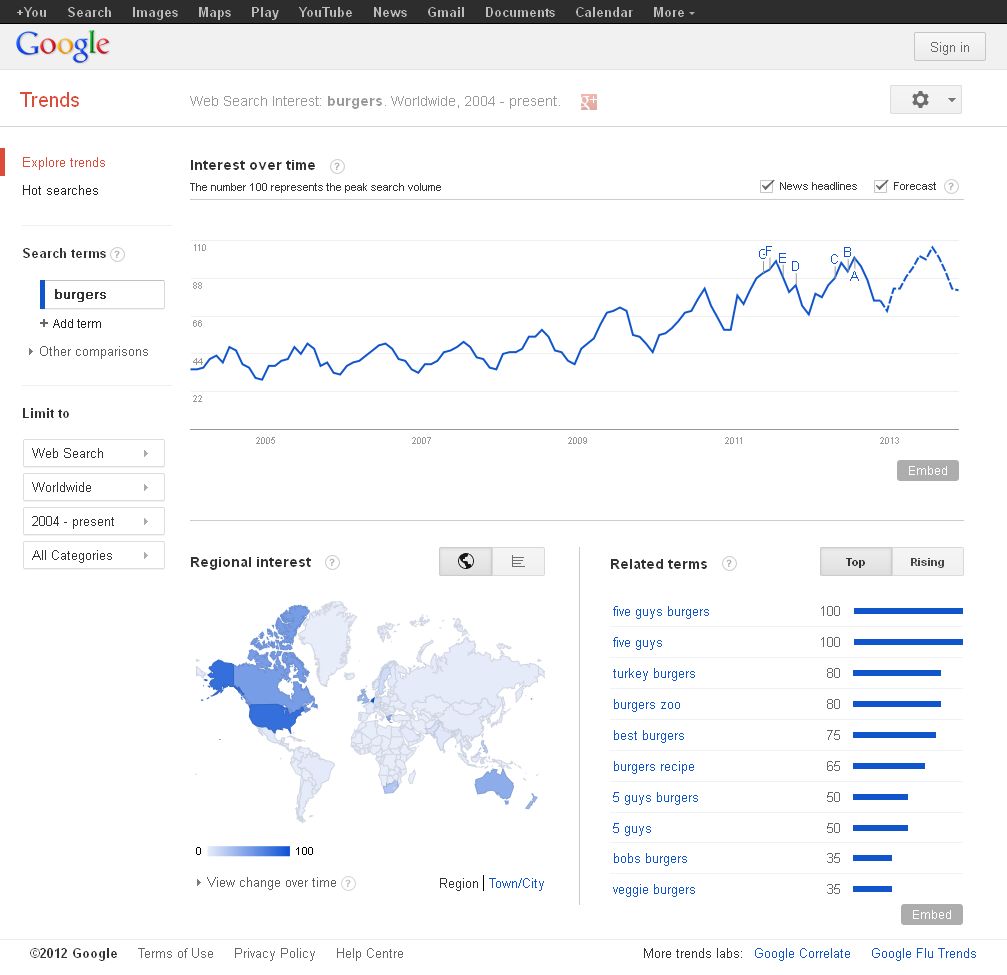Open Play from the top bar

265,12
